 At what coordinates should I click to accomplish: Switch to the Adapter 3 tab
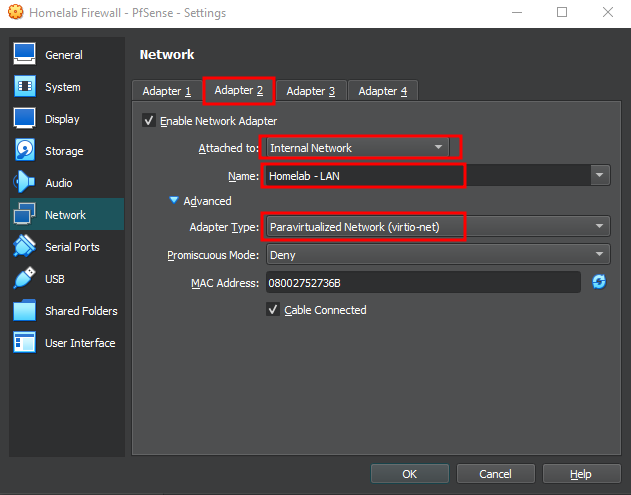pyautogui.click(x=310, y=91)
